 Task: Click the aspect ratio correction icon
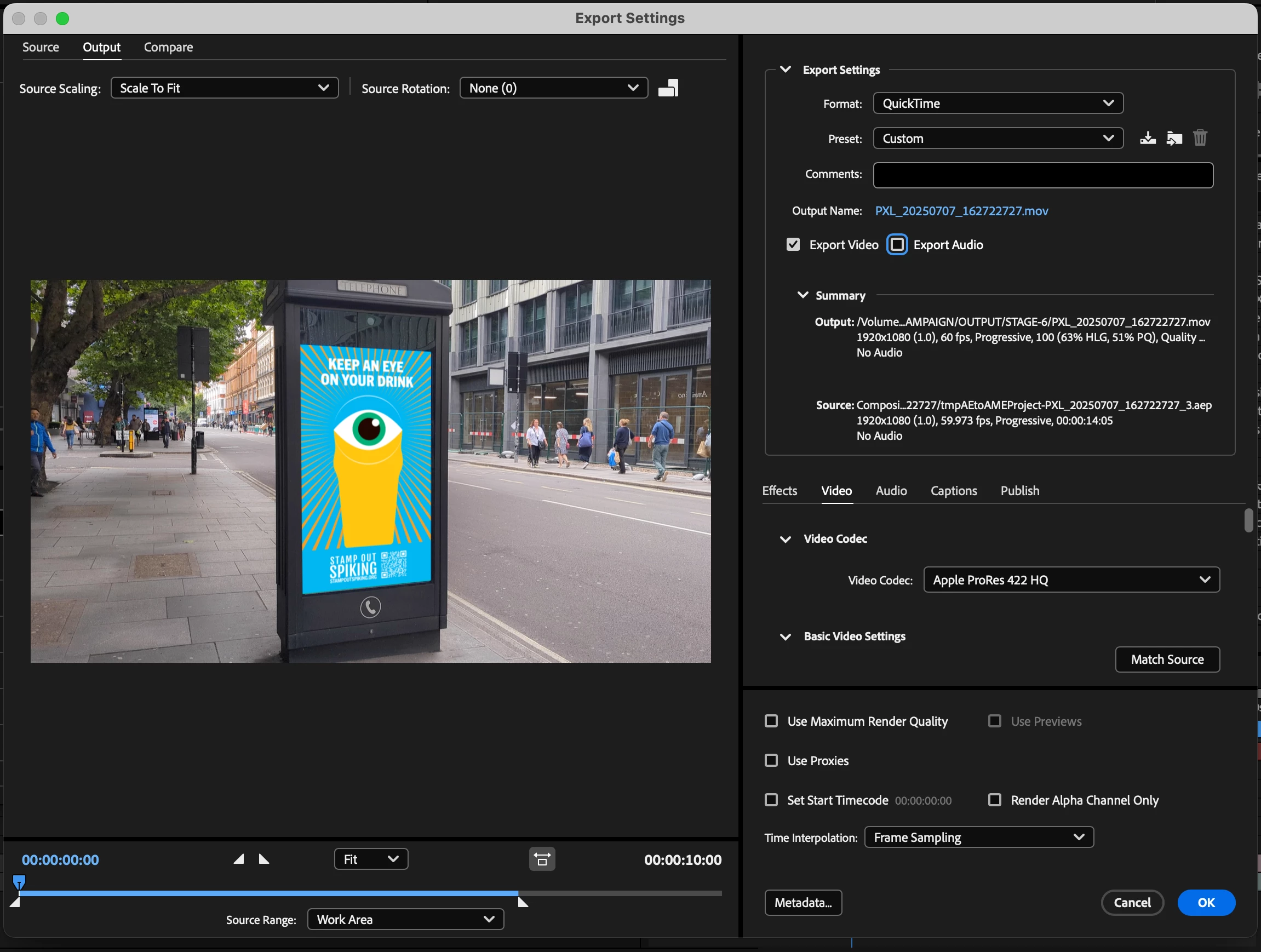click(x=542, y=859)
